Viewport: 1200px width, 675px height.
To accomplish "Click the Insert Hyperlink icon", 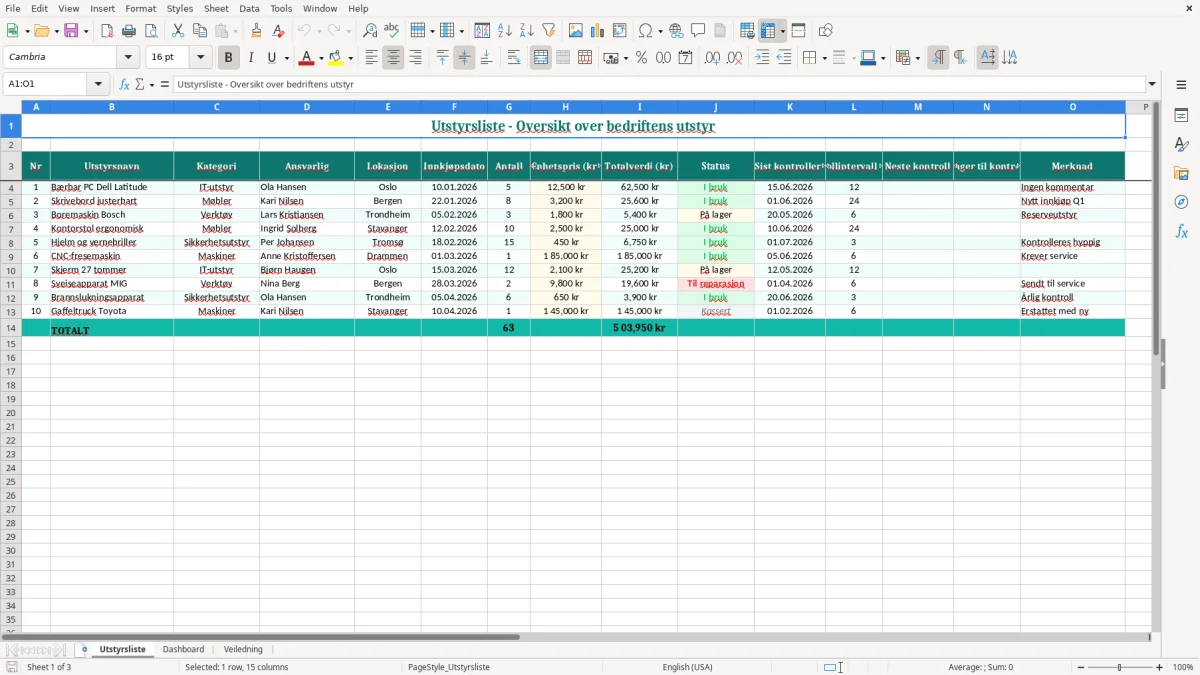I will pyautogui.click(x=676, y=31).
